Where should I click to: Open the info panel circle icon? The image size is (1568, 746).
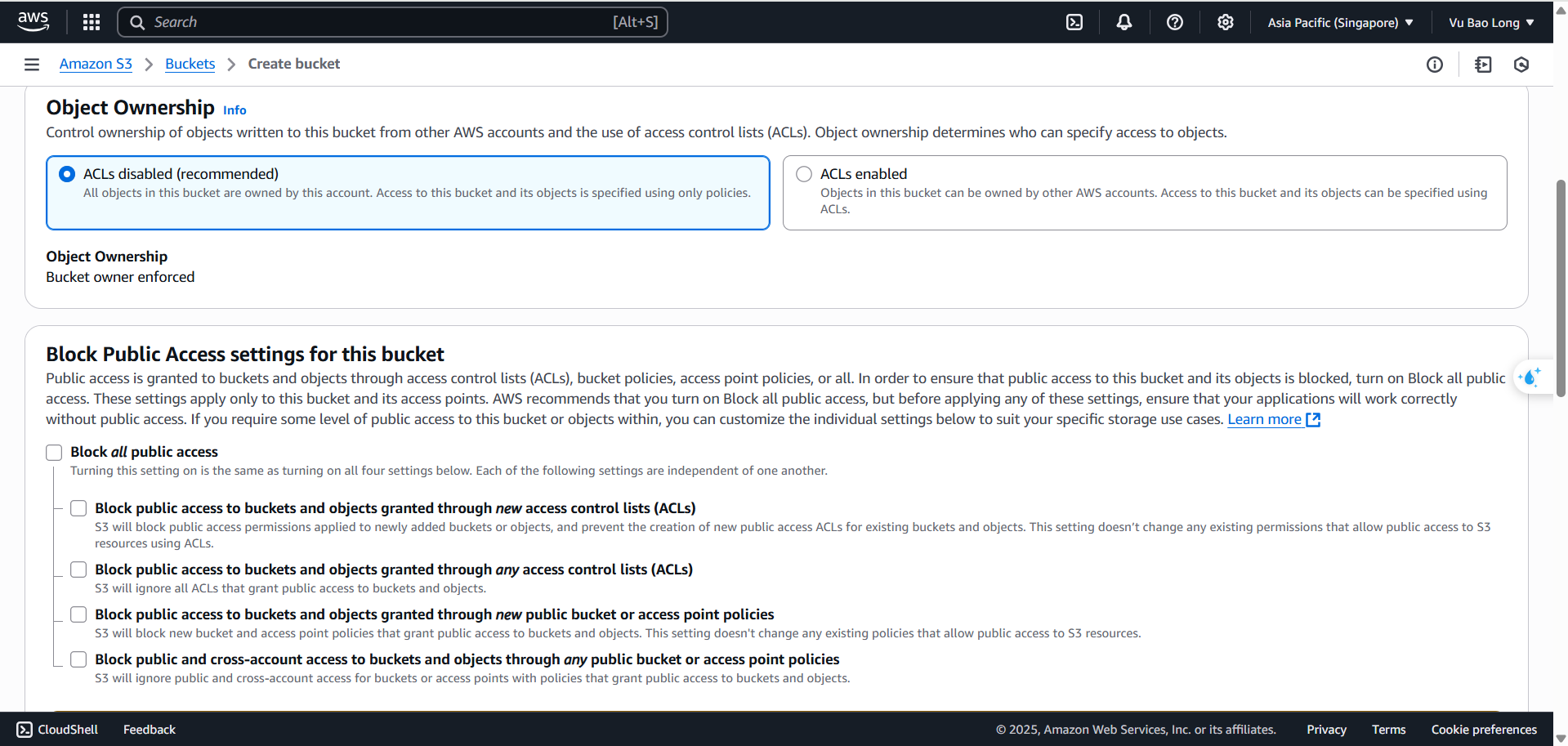[x=1435, y=65]
